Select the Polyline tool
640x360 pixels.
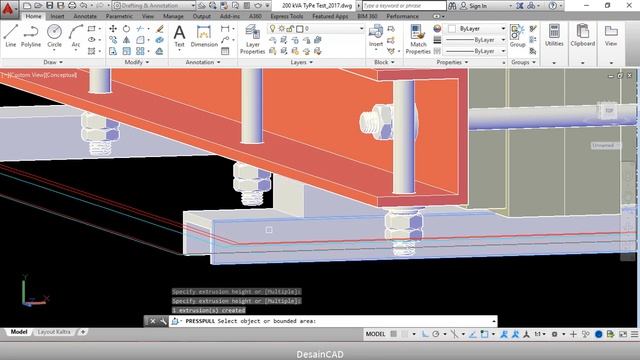(x=31, y=36)
